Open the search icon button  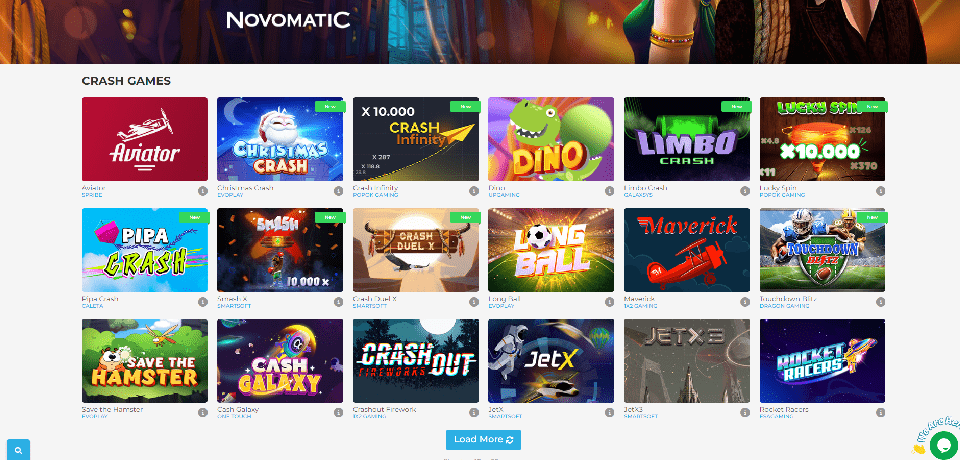(x=18, y=450)
